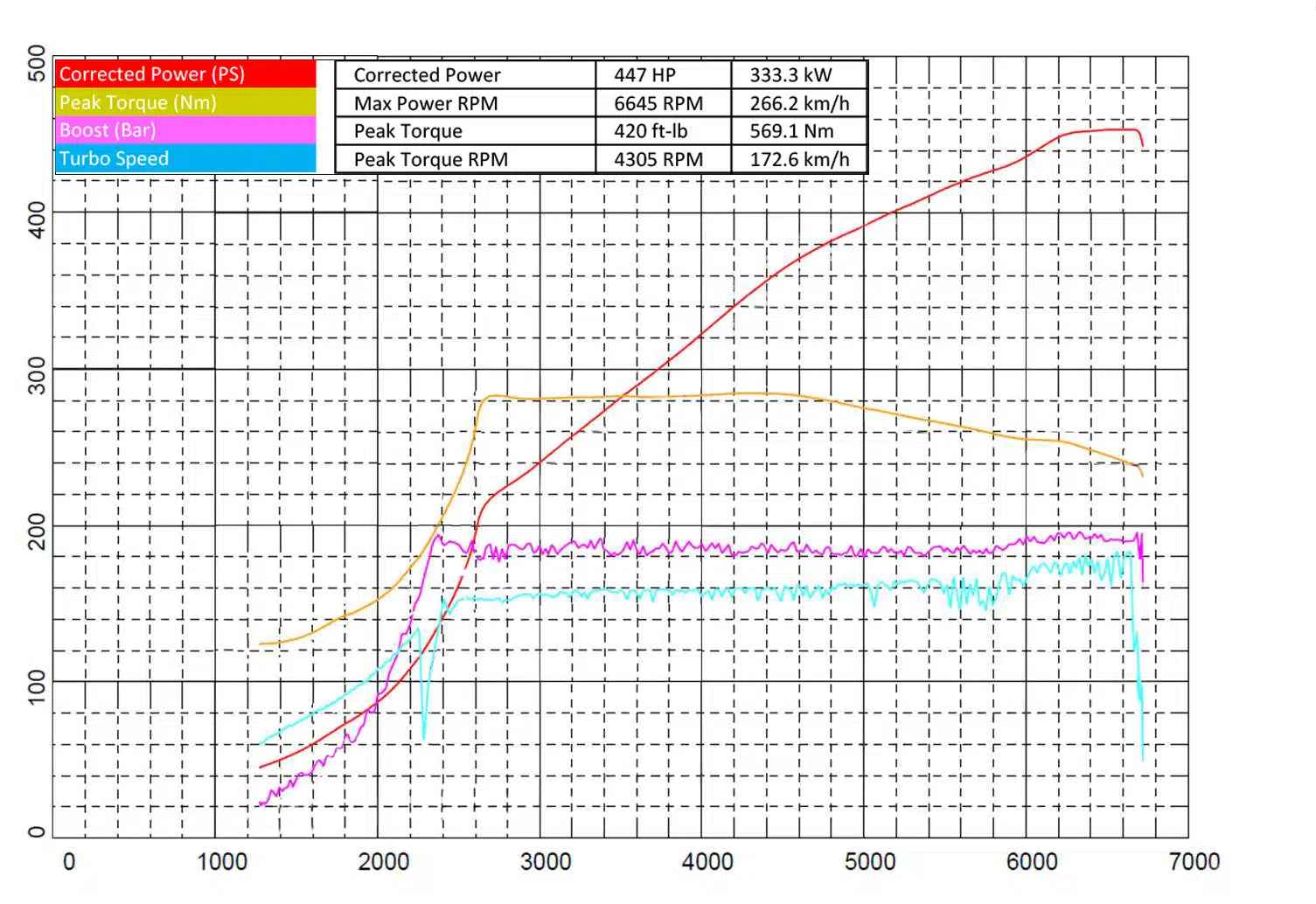Image resolution: width=1316 pixels, height=904 pixels.
Task: Click the 569.1 Nm value cell
Action: tap(792, 131)
